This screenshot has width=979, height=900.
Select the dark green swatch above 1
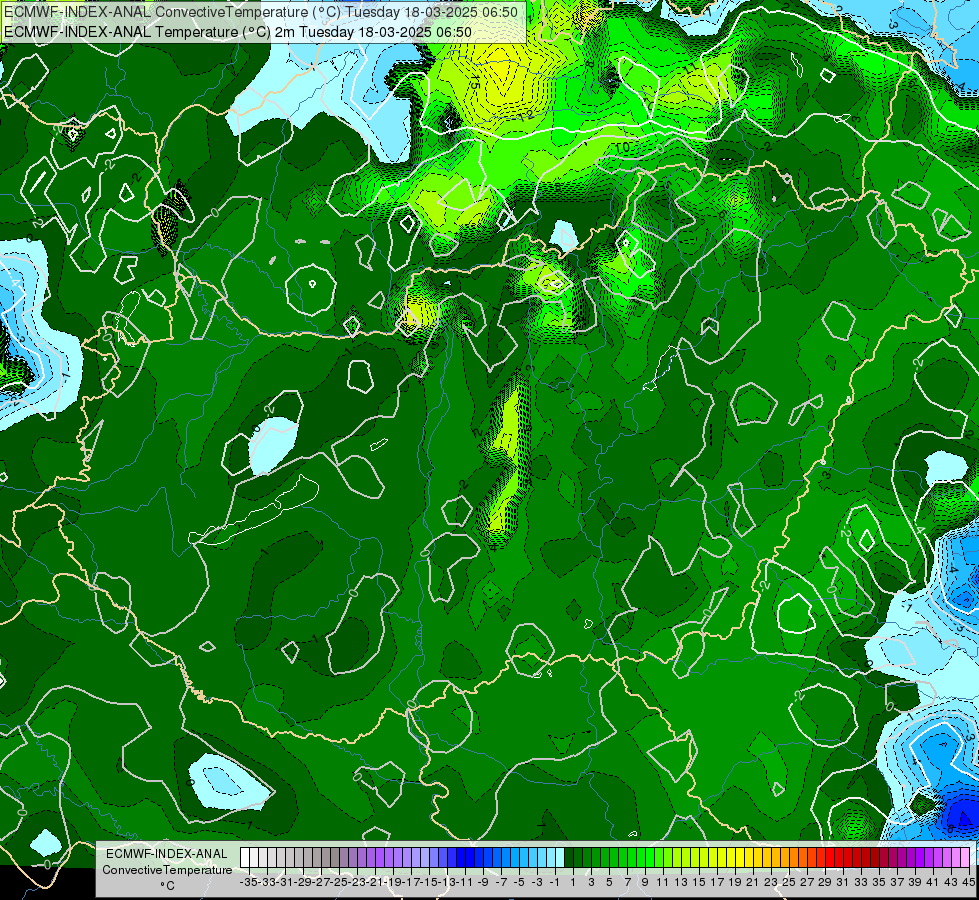(x=569, y=857)
